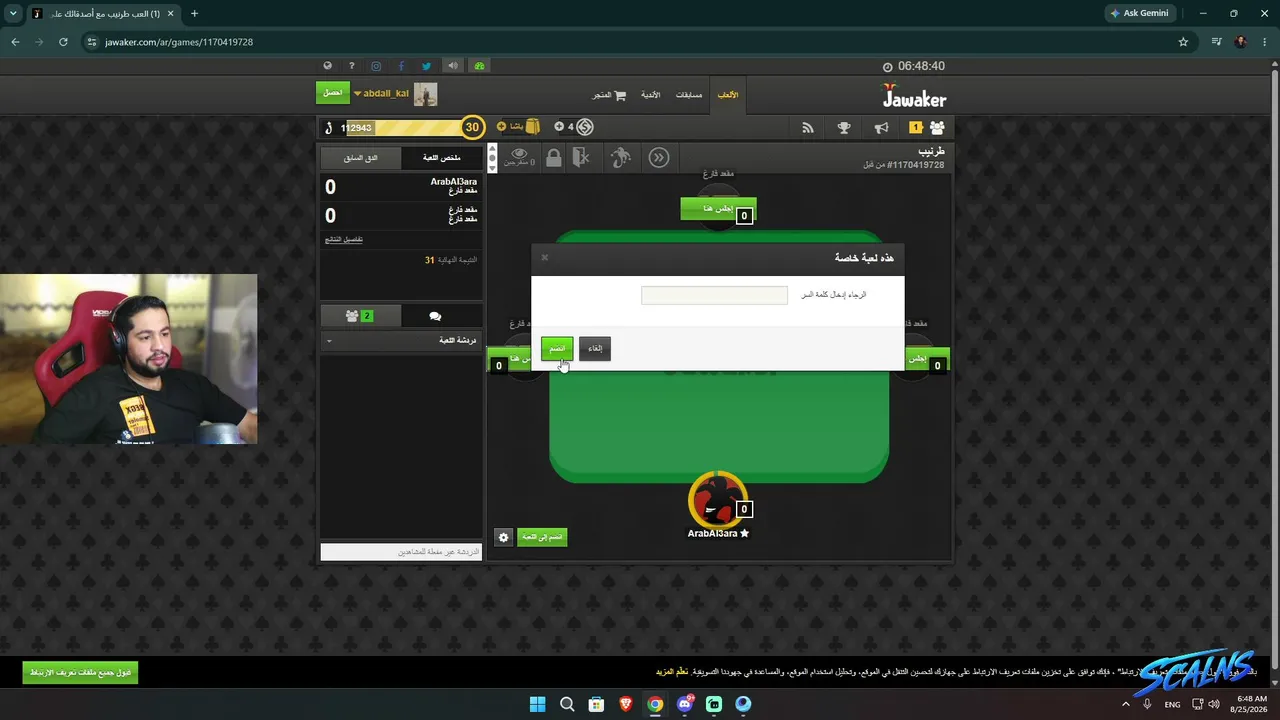Open Windows taskbar search
Image resolution: width=1280 pixels, height=720 pixels.
coord(567,704)
